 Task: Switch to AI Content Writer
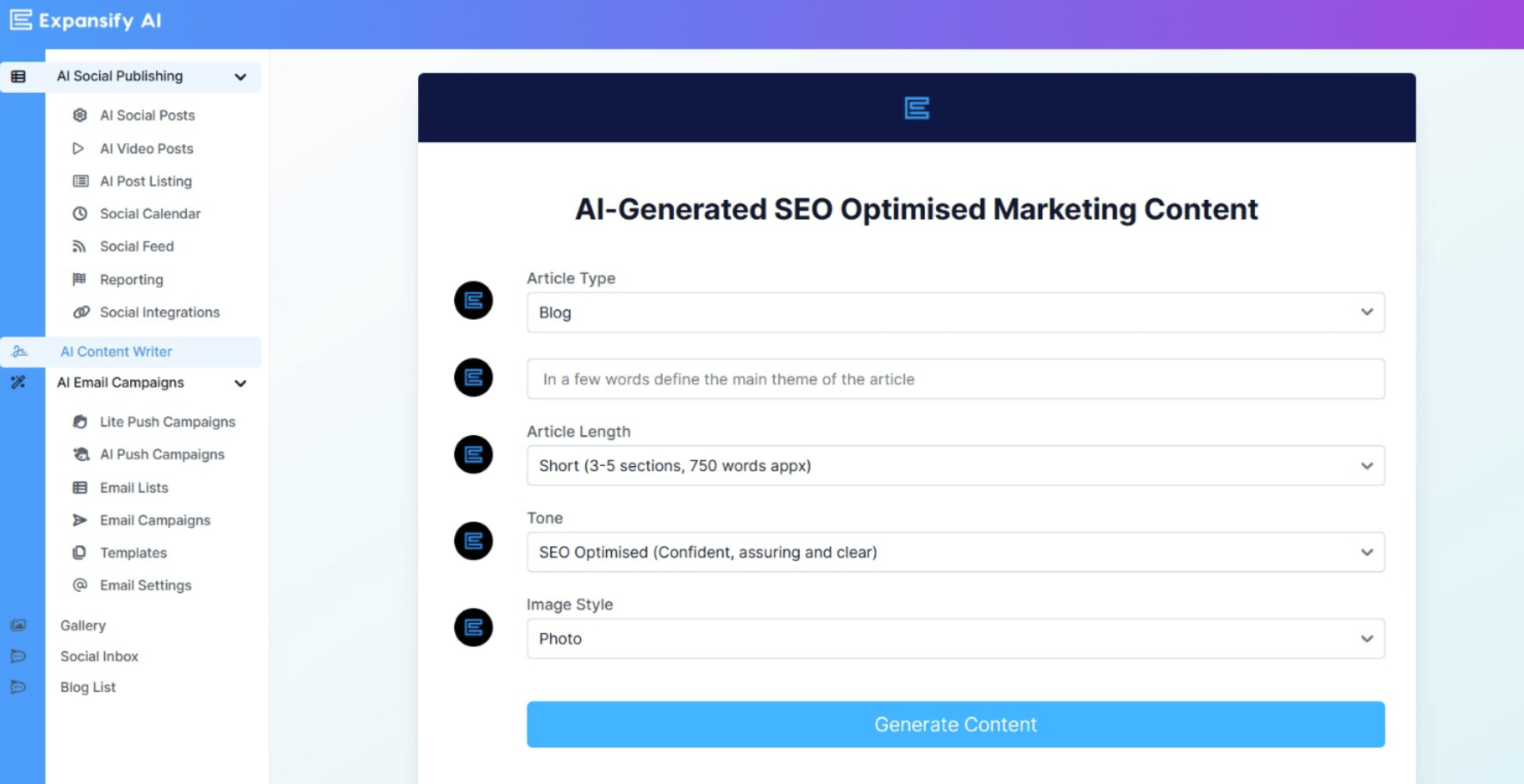click(116, 352)
